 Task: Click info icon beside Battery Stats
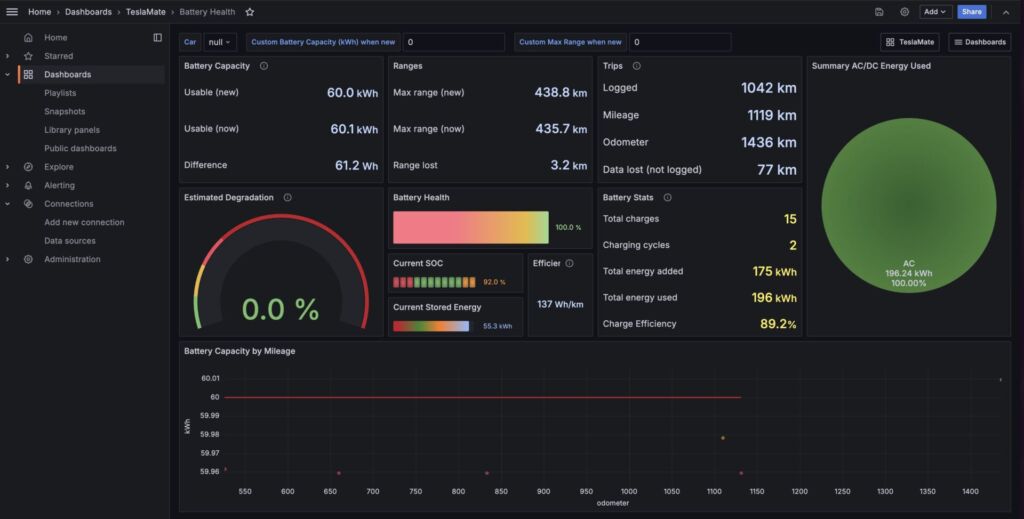667,198
